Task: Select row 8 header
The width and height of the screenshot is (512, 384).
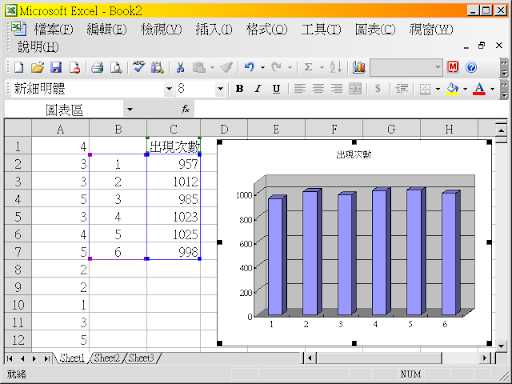Action: 18,269
